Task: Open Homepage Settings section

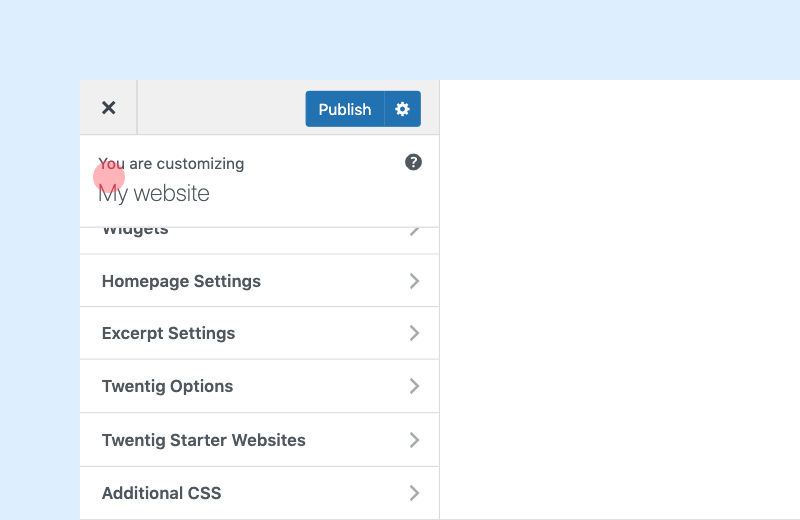Action: coord(260,281)
